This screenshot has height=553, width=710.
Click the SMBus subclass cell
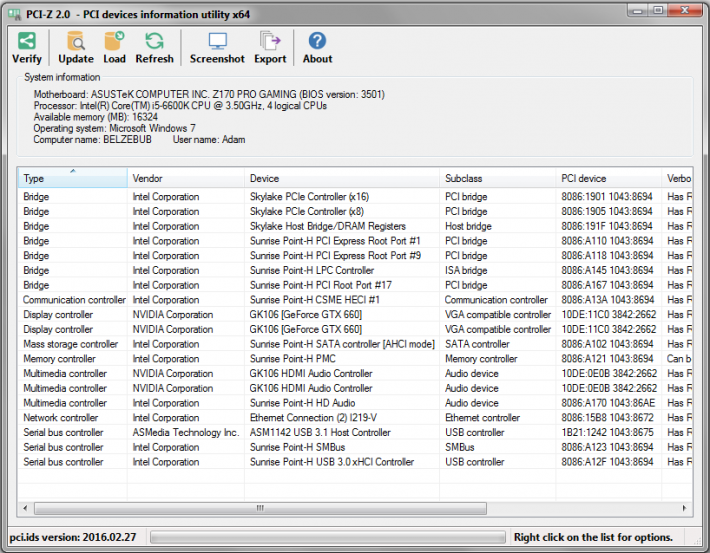click(x=460, y=447)
